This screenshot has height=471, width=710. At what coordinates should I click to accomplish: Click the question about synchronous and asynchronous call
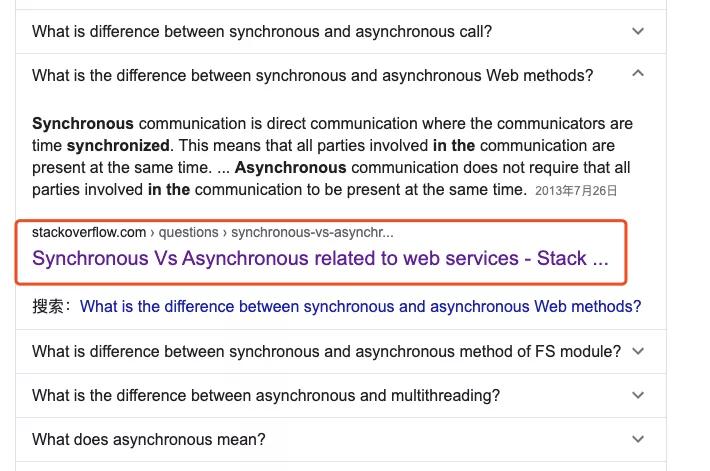262,31
